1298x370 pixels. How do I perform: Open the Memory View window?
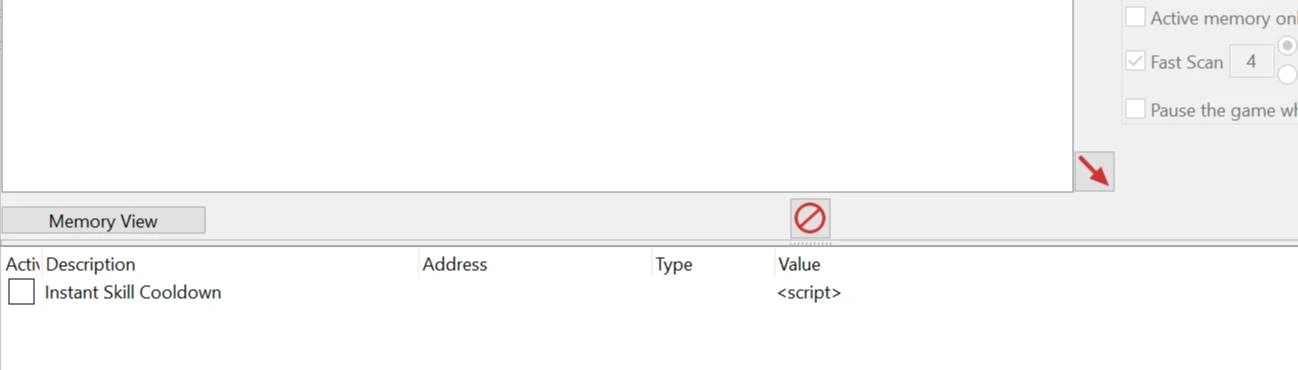point(103,221)
